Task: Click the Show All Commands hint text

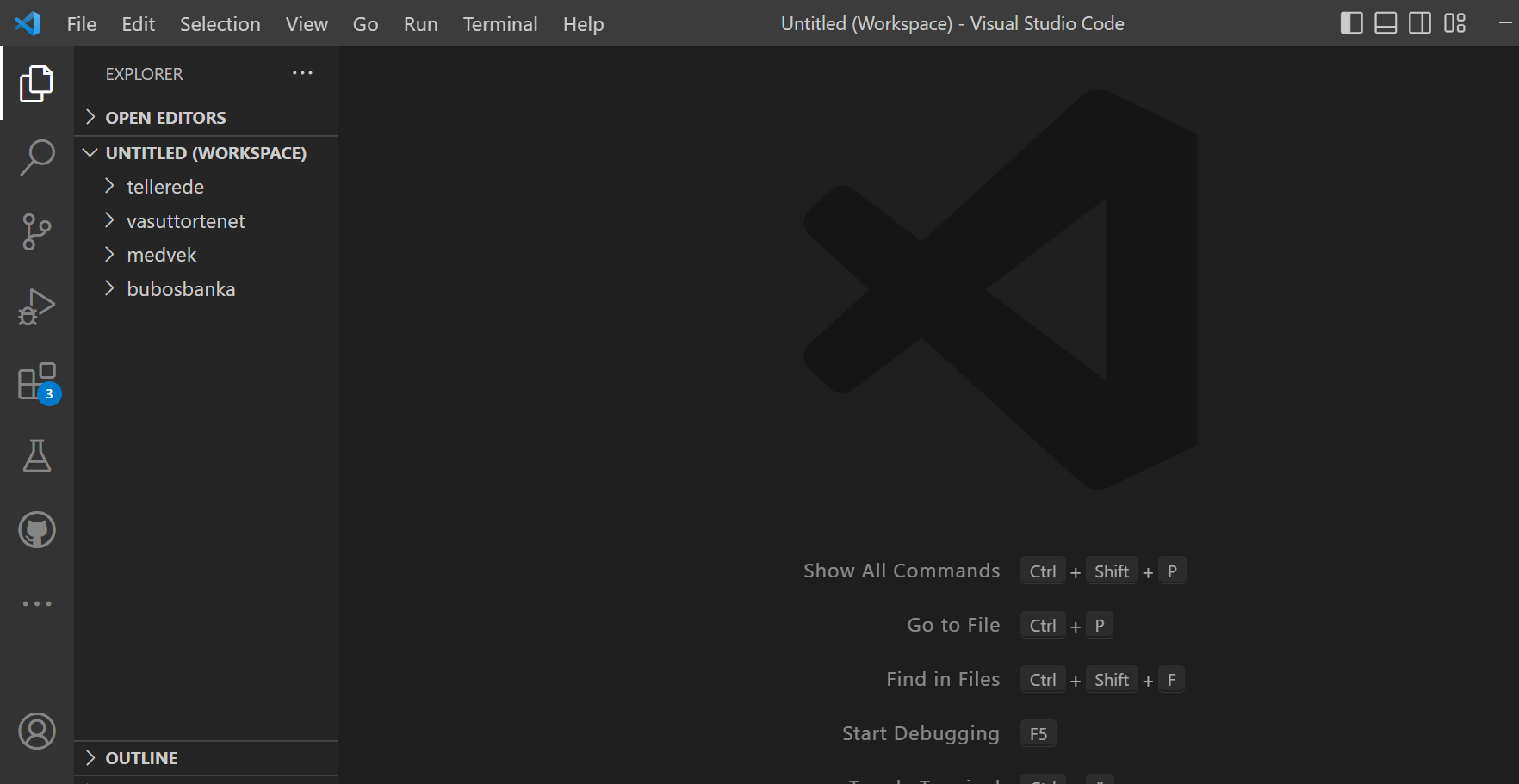Action: click(902, 571)
